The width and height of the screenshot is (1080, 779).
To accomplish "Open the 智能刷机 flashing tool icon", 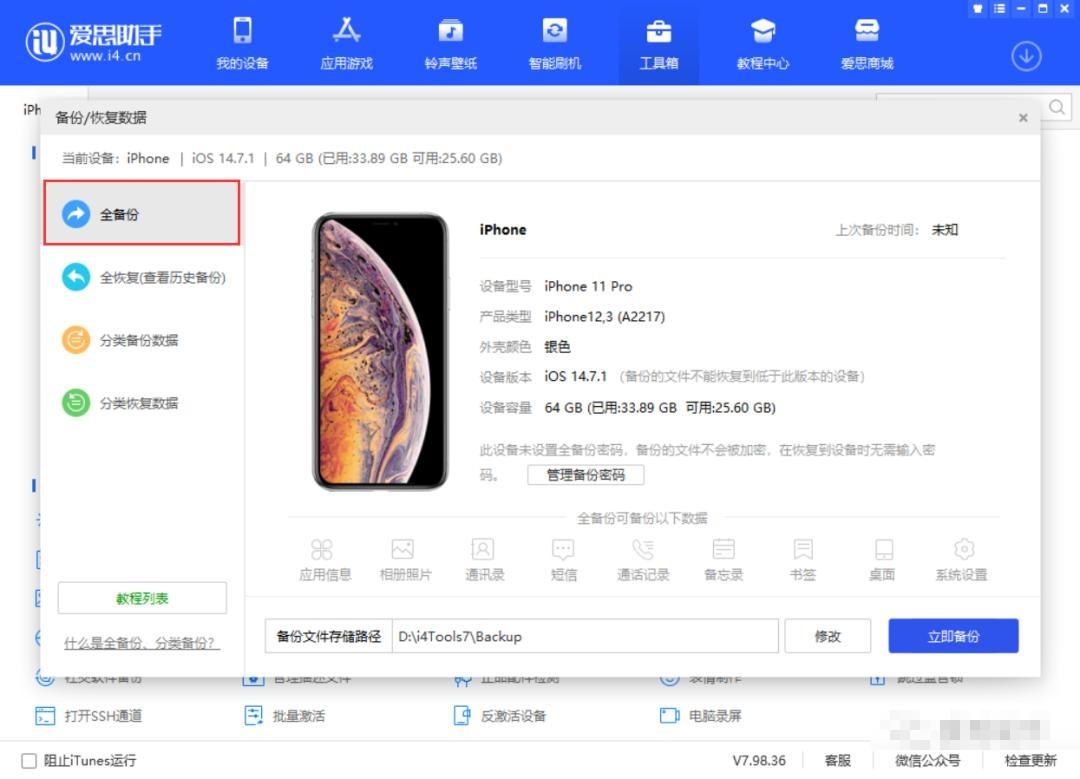I will (x=555, y=43).
